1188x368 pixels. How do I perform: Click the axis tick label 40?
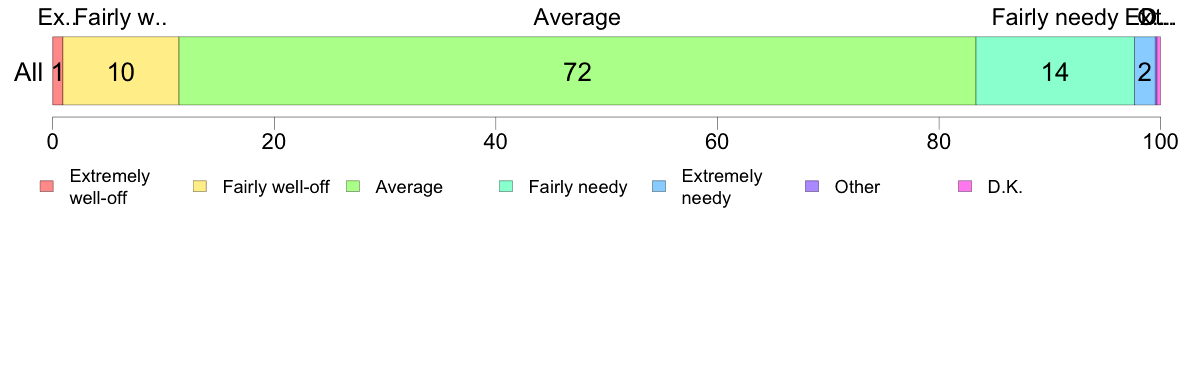click(x=495, y=141)
